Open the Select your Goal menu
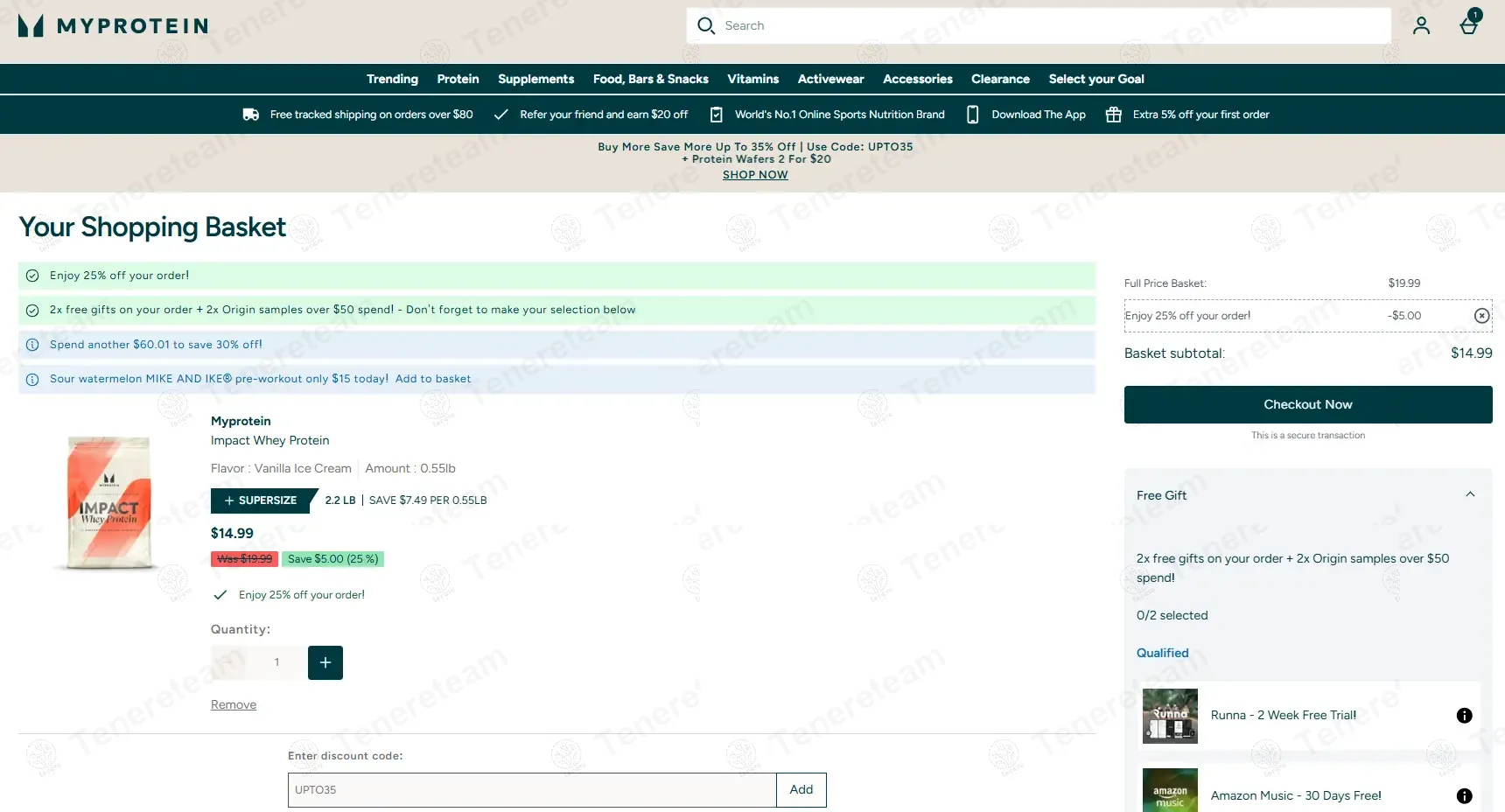The height and width of the screenshot is (812, 1505). click(1096, 79)
